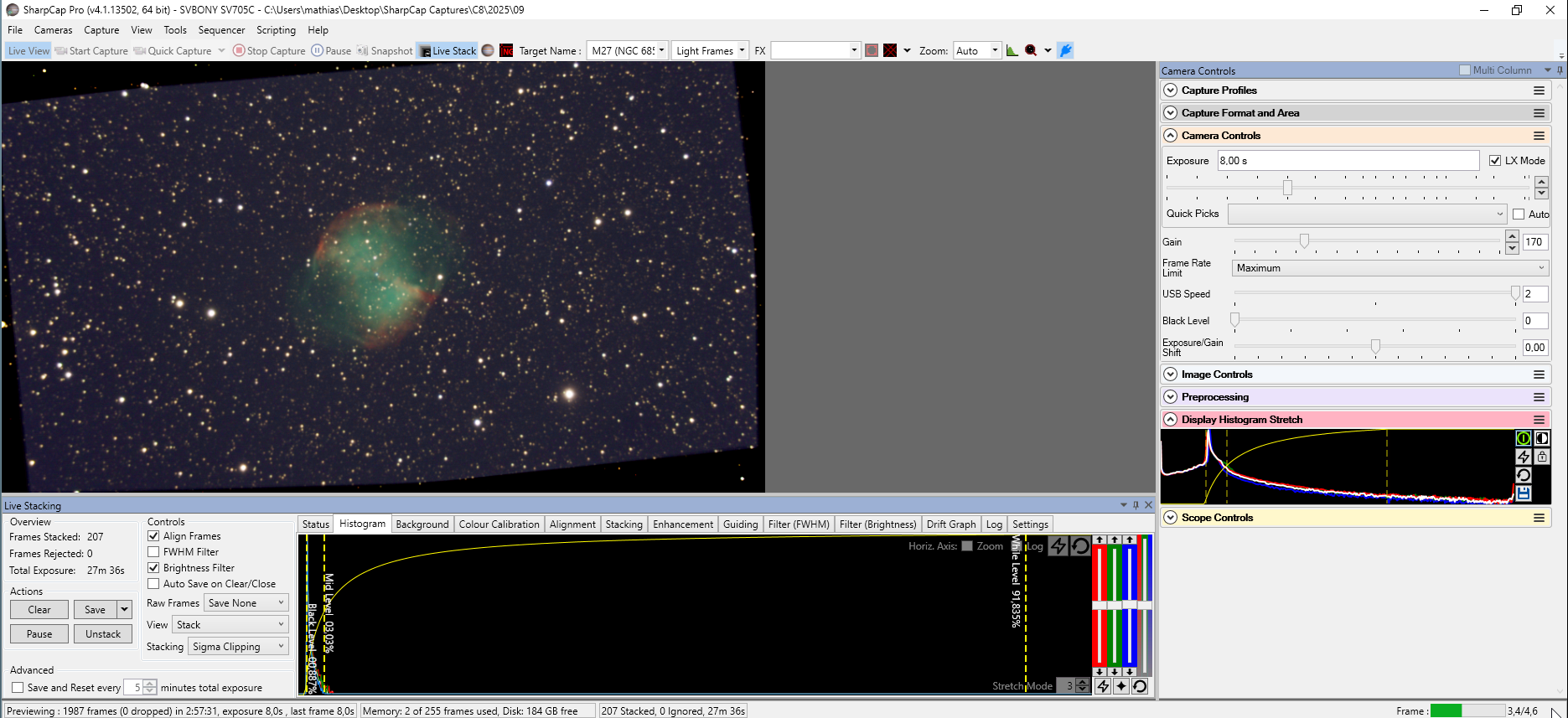Open the Quick Picks dropdown
Image resolution: width=1568 pixels, height=718 pixels.
click(x=1368, y=214)
